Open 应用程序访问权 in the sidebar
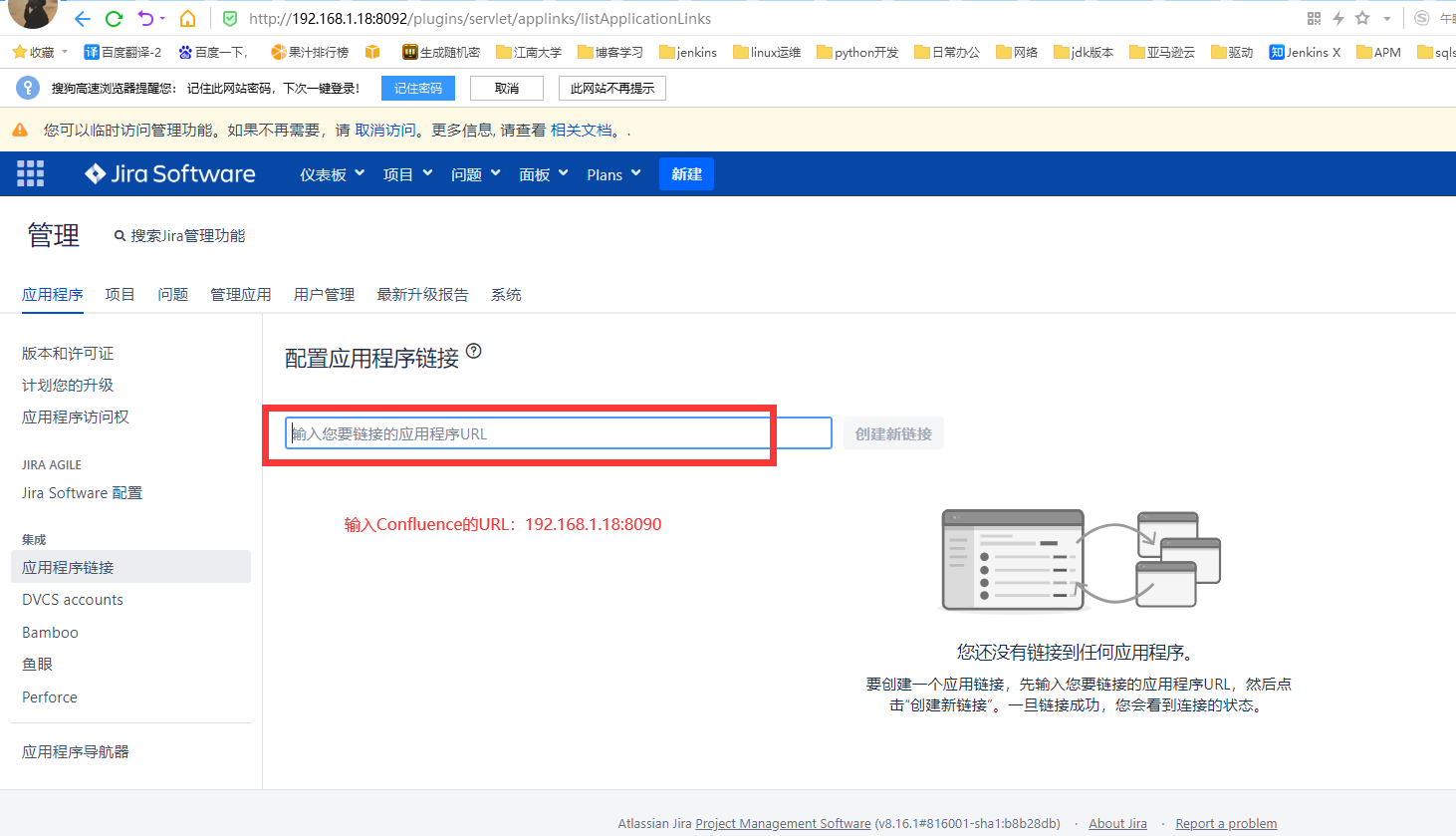 (x=76, y=417)
